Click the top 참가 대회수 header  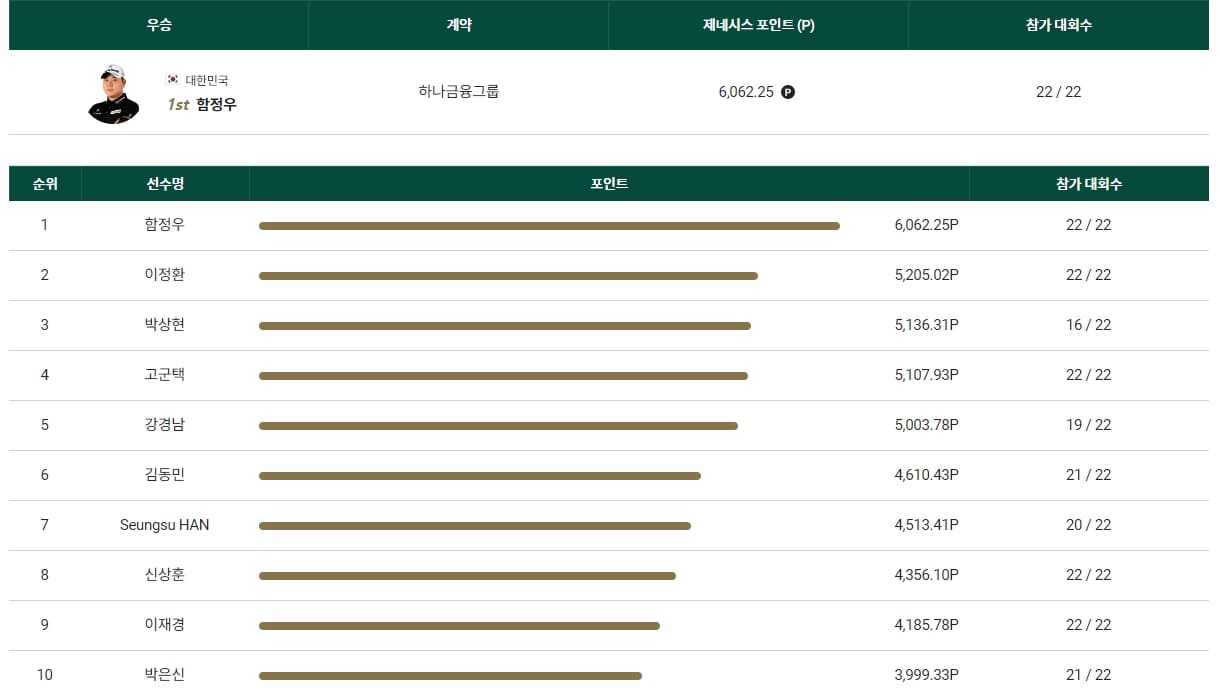(1058, 25)
